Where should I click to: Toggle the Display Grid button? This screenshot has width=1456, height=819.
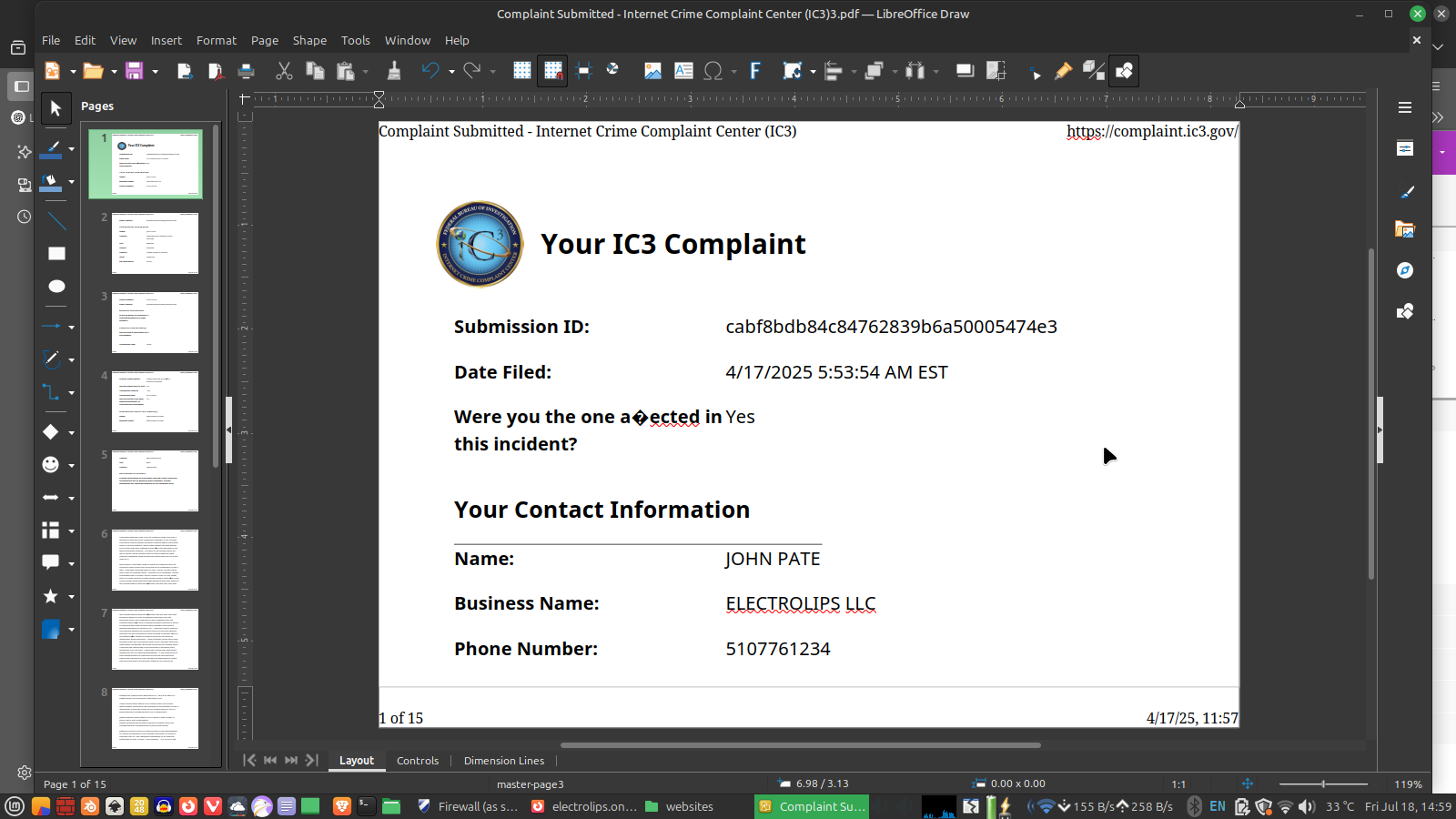click(521, 71)
